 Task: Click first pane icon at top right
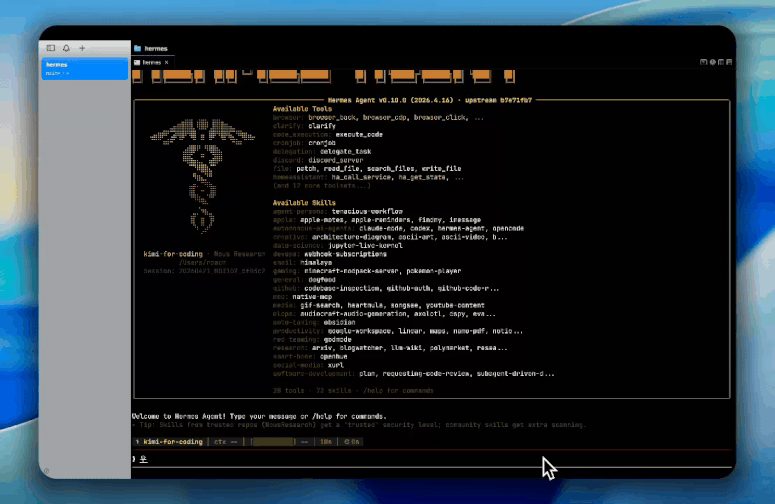[x=703, y=62]
